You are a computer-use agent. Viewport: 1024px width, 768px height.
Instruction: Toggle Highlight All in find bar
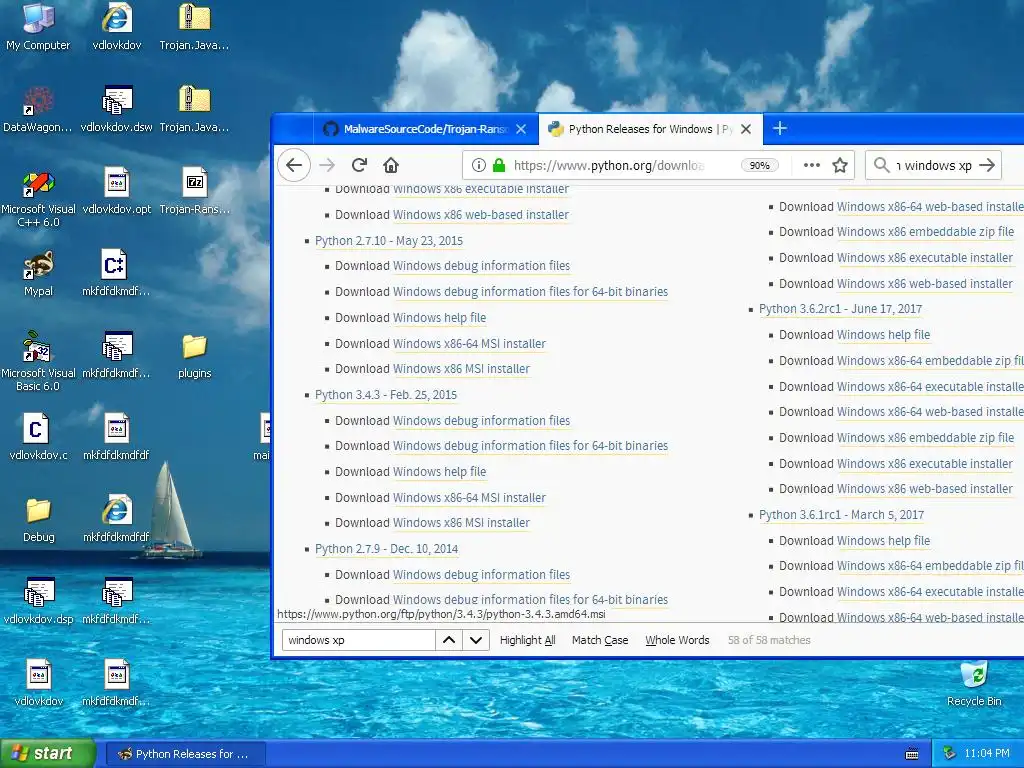click(x=527, y=640)
